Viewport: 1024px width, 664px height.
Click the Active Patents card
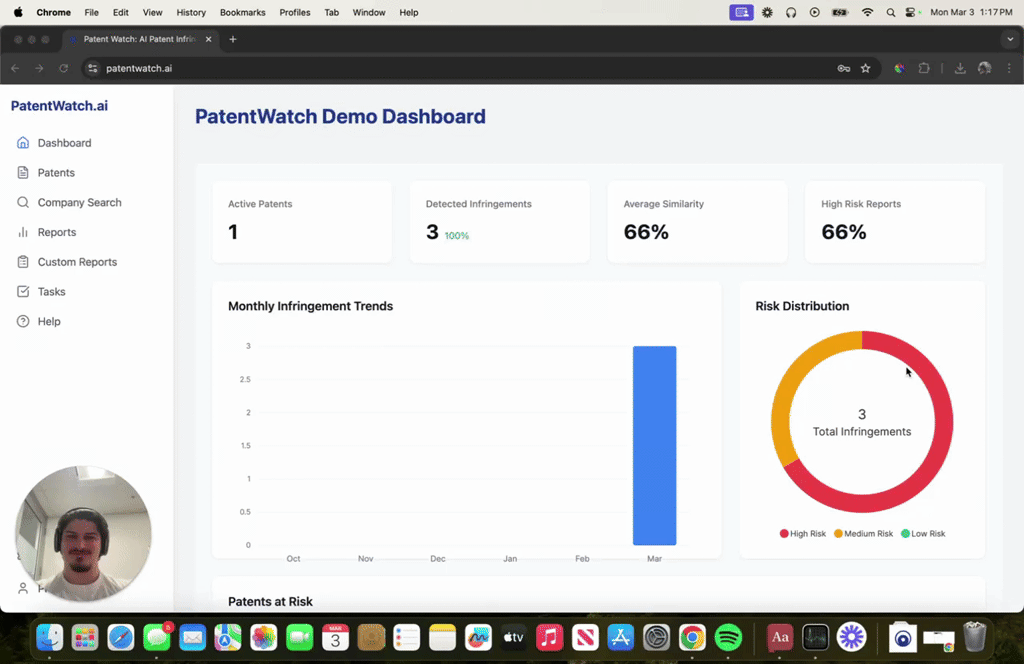[302, 222]
